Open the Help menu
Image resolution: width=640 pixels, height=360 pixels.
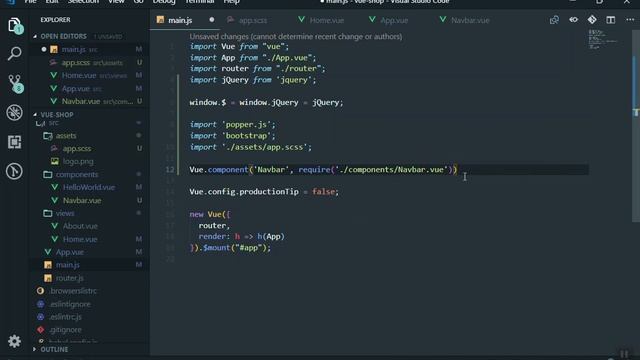point(231,2)
